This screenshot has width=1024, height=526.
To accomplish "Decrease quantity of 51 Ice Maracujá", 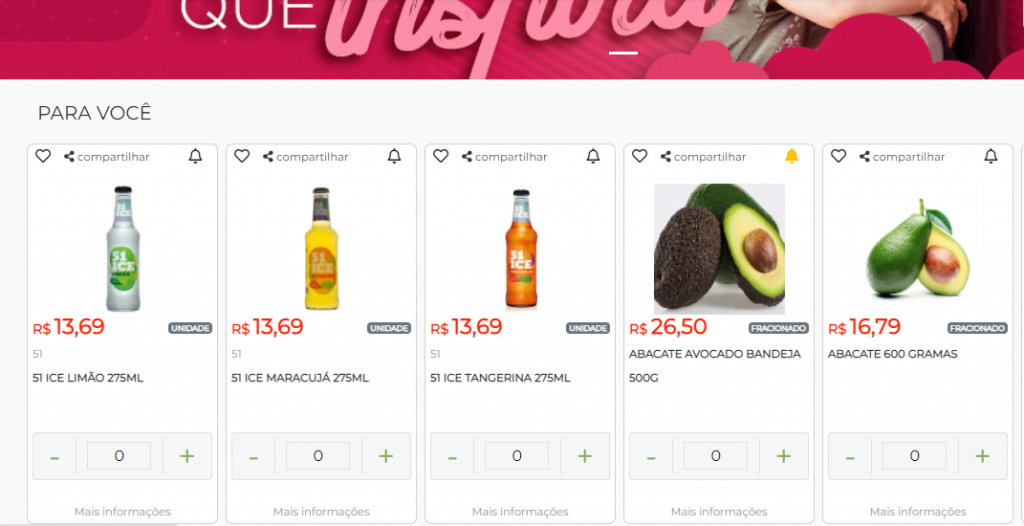I will click(253, 456).
